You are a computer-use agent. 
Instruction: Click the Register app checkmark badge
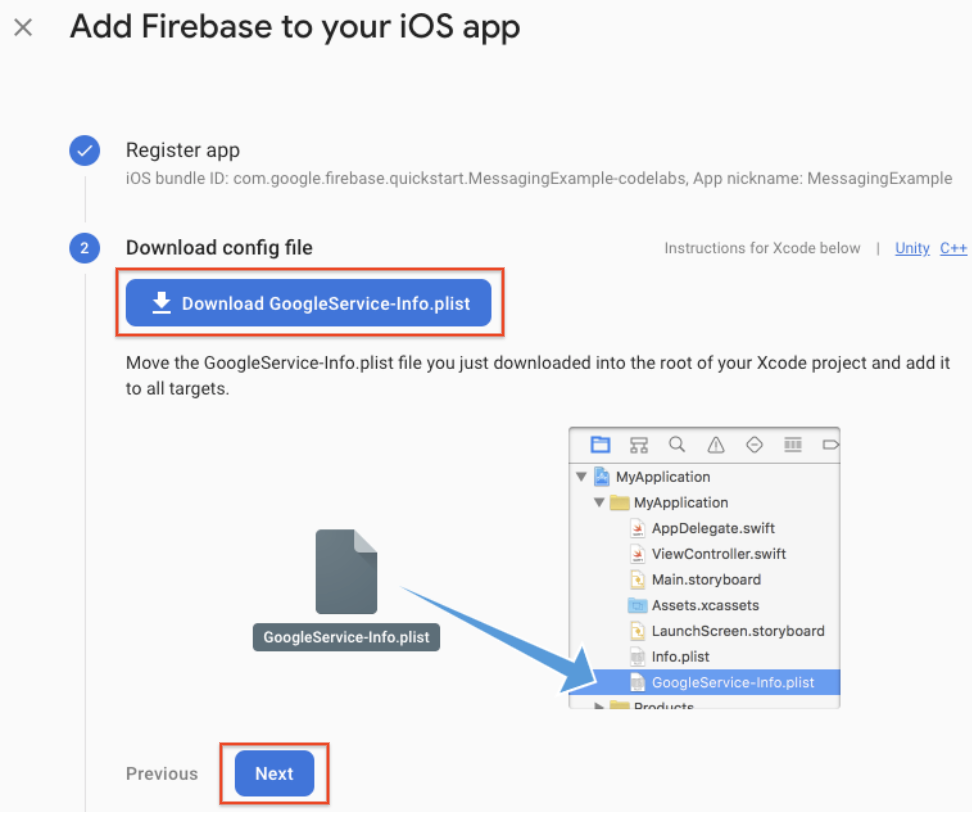pos(84,151)
